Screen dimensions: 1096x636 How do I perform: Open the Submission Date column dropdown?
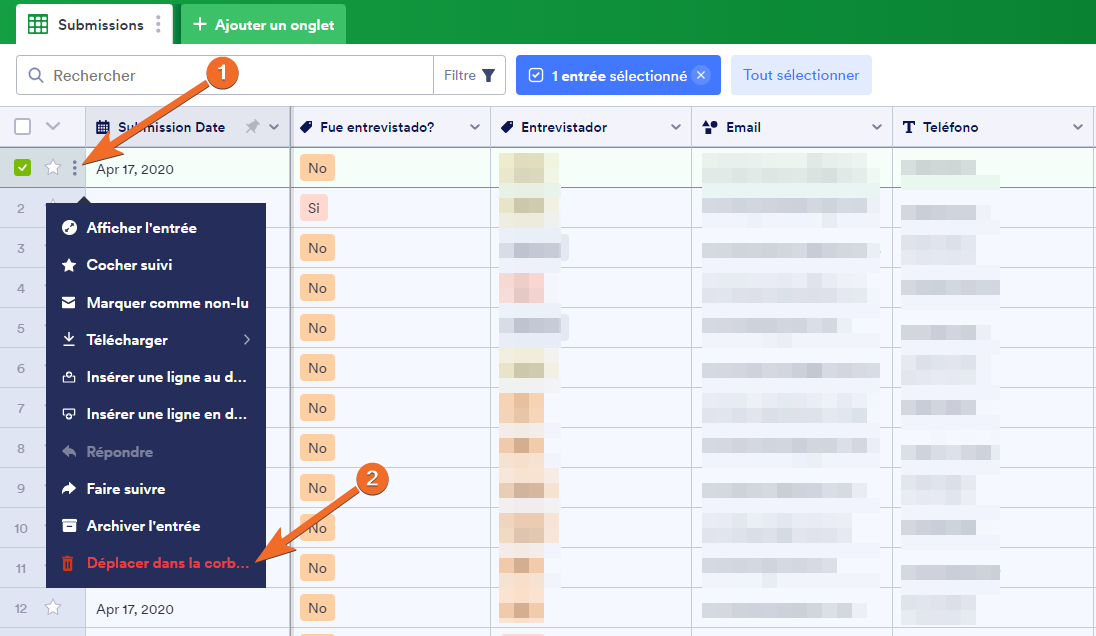(274, 127)
